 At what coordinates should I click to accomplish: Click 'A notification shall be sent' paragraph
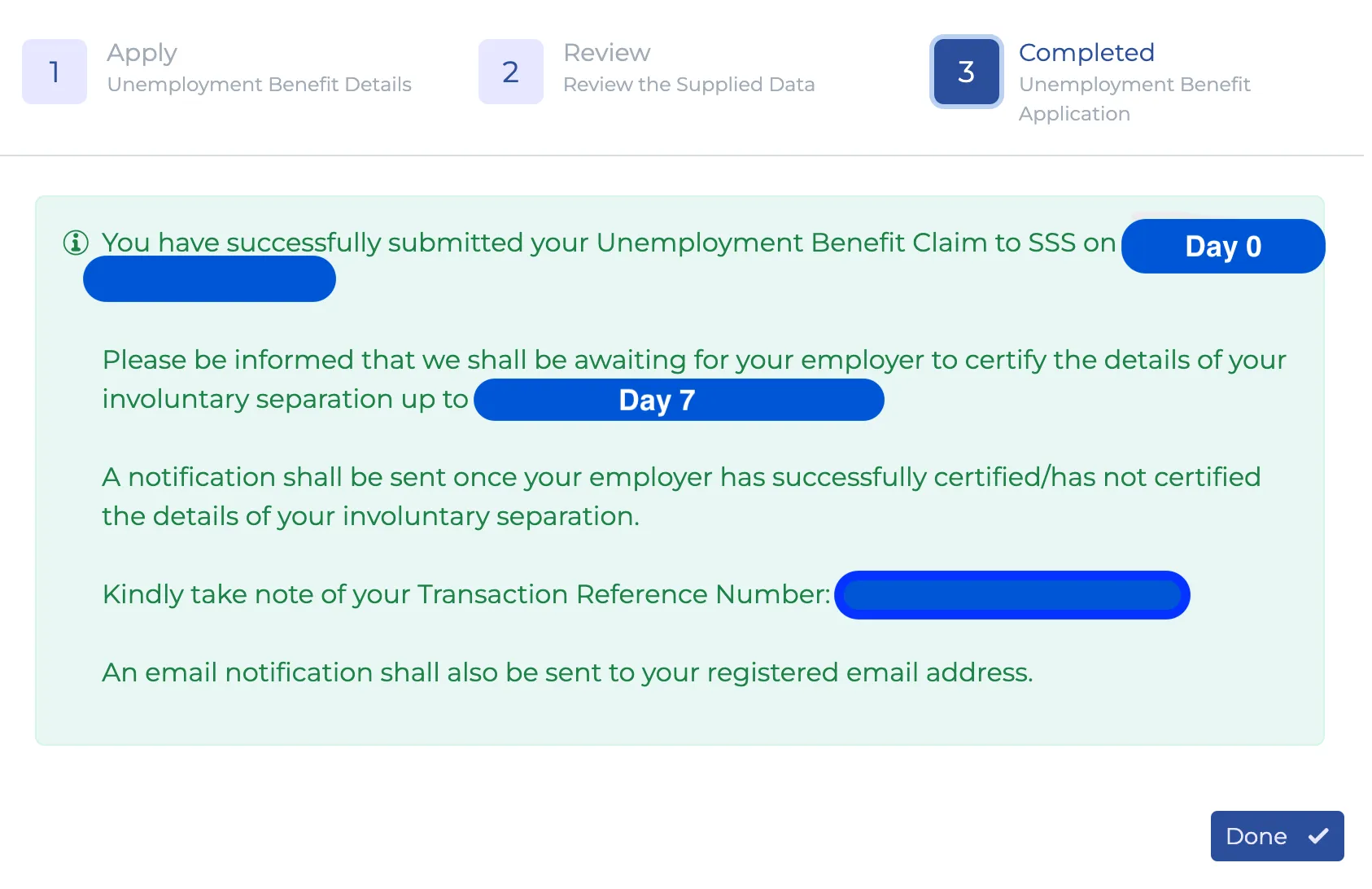[x=681, y=497]
